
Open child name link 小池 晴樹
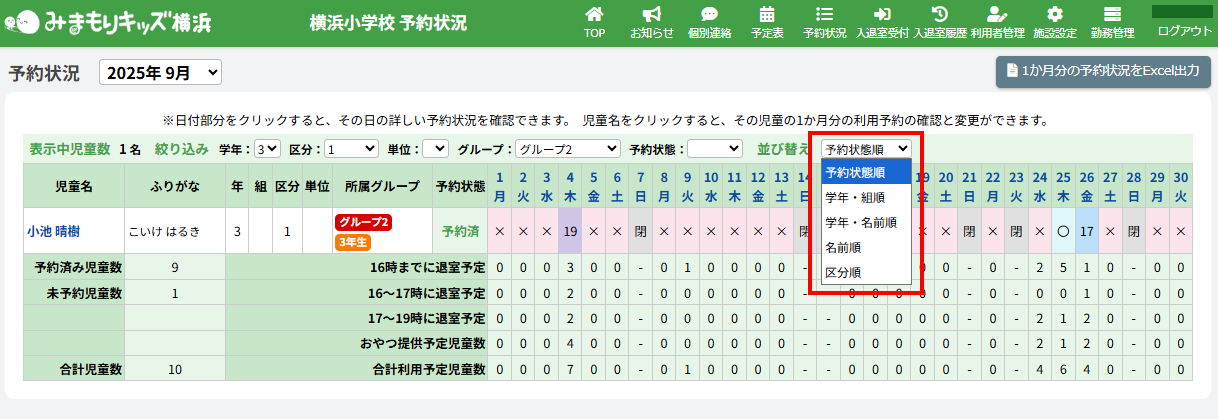54,231
